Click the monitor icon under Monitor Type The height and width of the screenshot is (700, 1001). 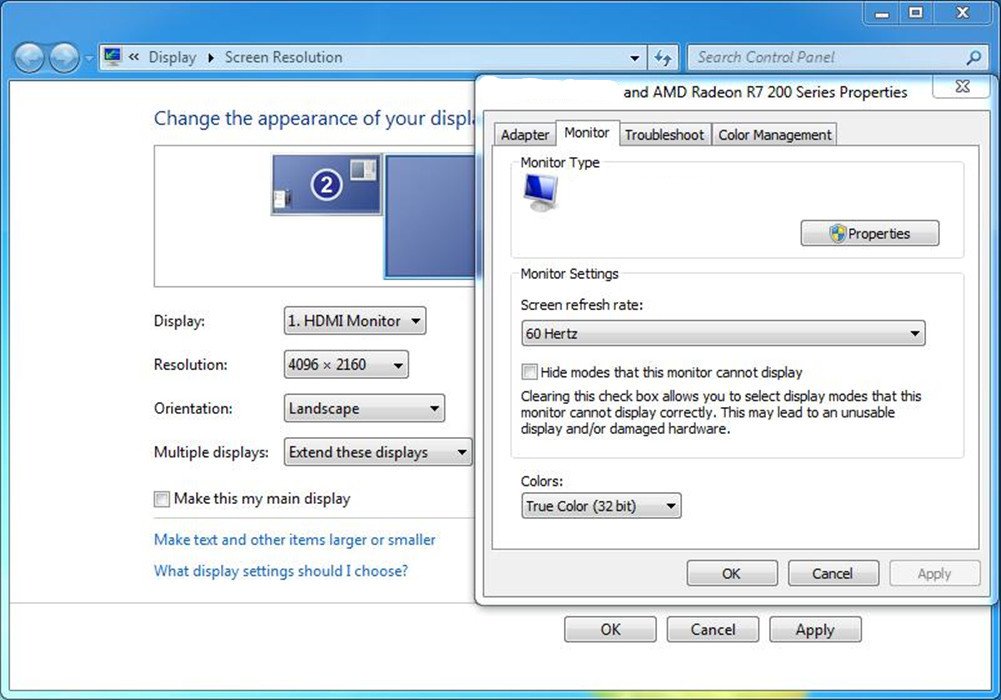540,191
